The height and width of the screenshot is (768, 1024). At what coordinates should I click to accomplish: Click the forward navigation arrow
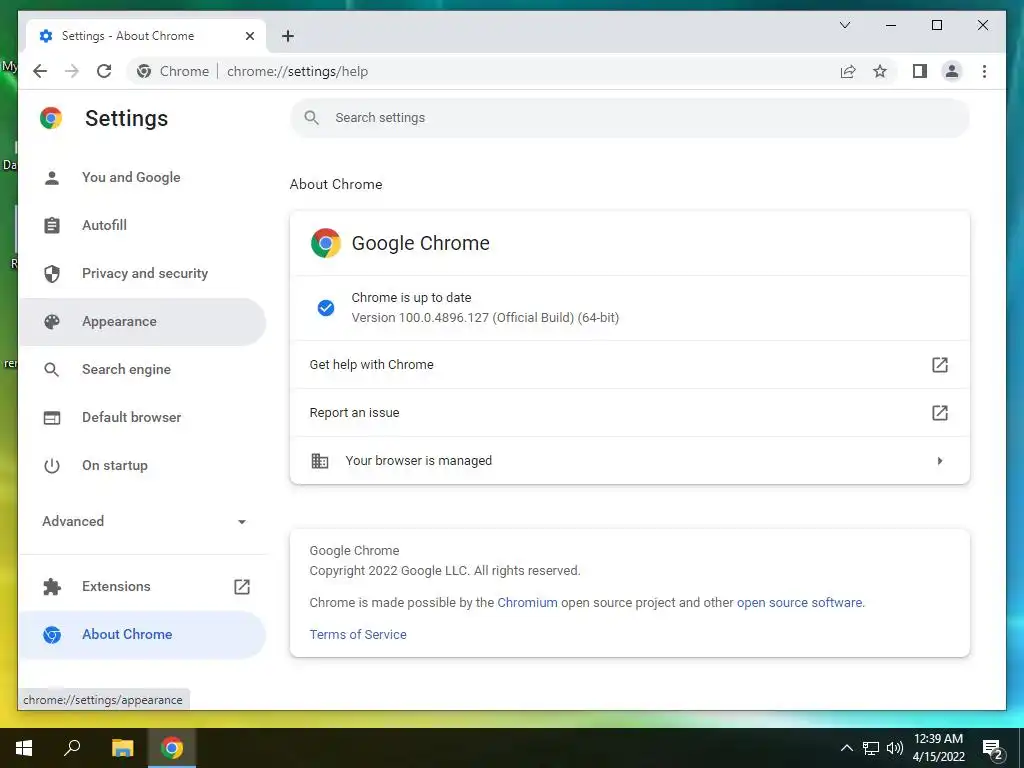(72, 71)
